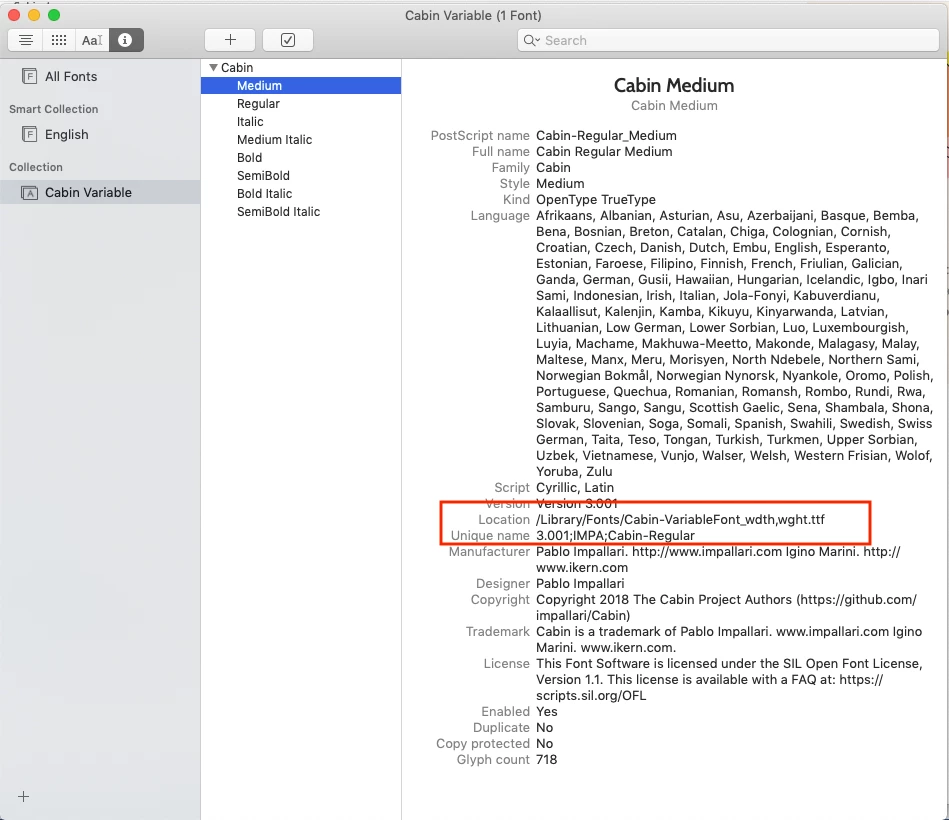Click Enabled value Yes

(547, 712)
